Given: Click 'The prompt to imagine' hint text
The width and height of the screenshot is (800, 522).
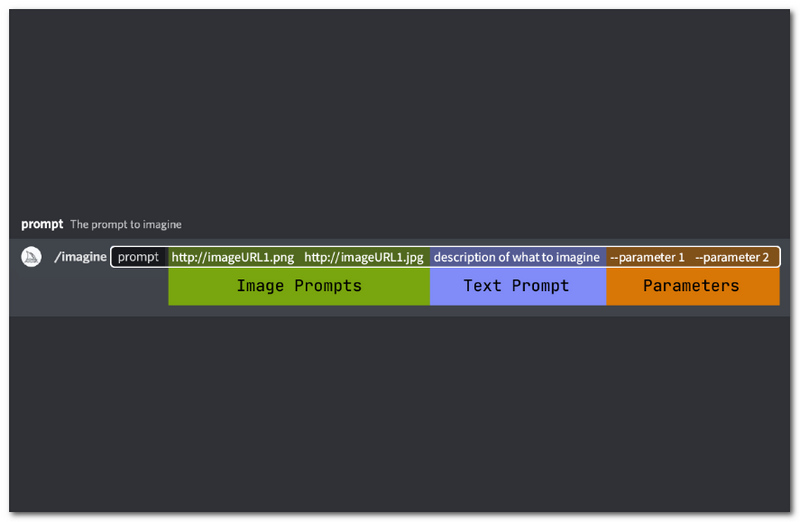Looking at the screenshot, I should [x=126, y=225].
